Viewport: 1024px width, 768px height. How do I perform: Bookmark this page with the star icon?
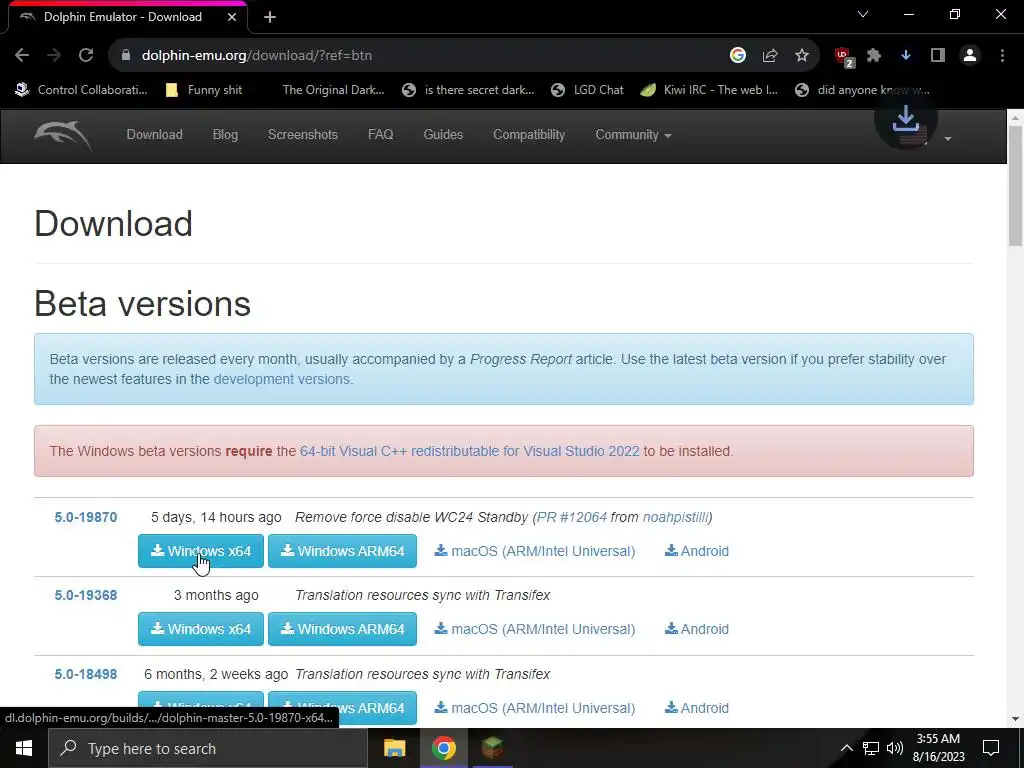coord(802,56)
